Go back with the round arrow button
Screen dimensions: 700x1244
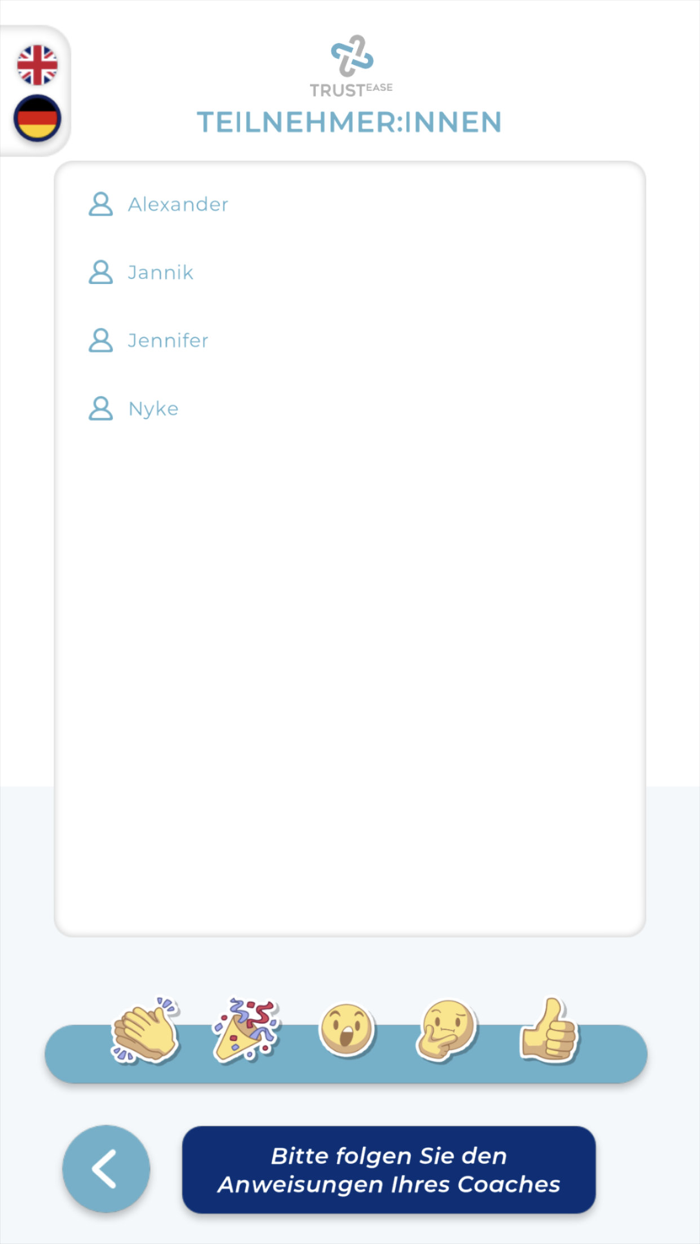pyautogui.click(x=106, y=1169)
